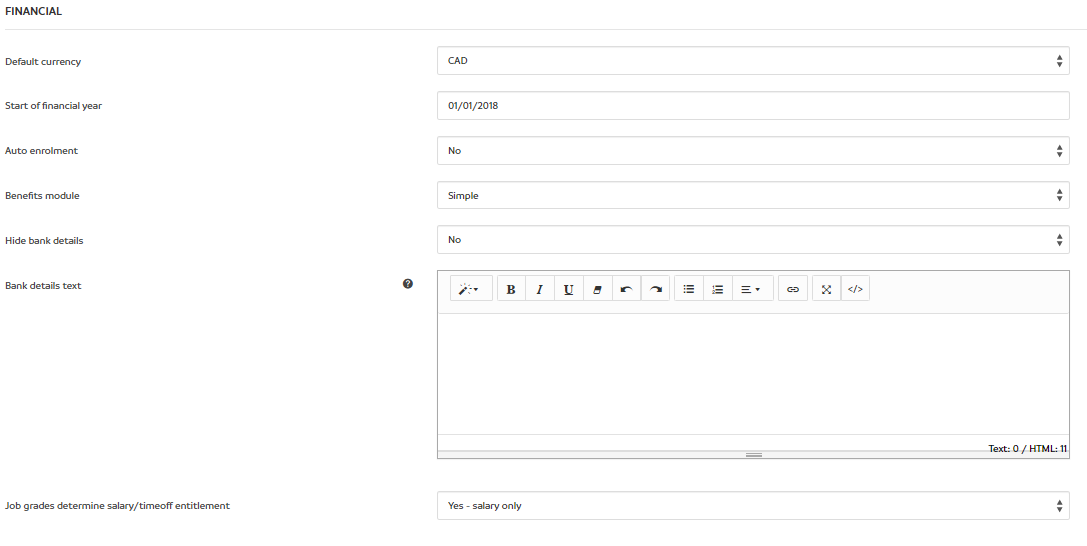Screen dimensions: 1087x546
Task: Toggle HTML code view
Action: 855,289
